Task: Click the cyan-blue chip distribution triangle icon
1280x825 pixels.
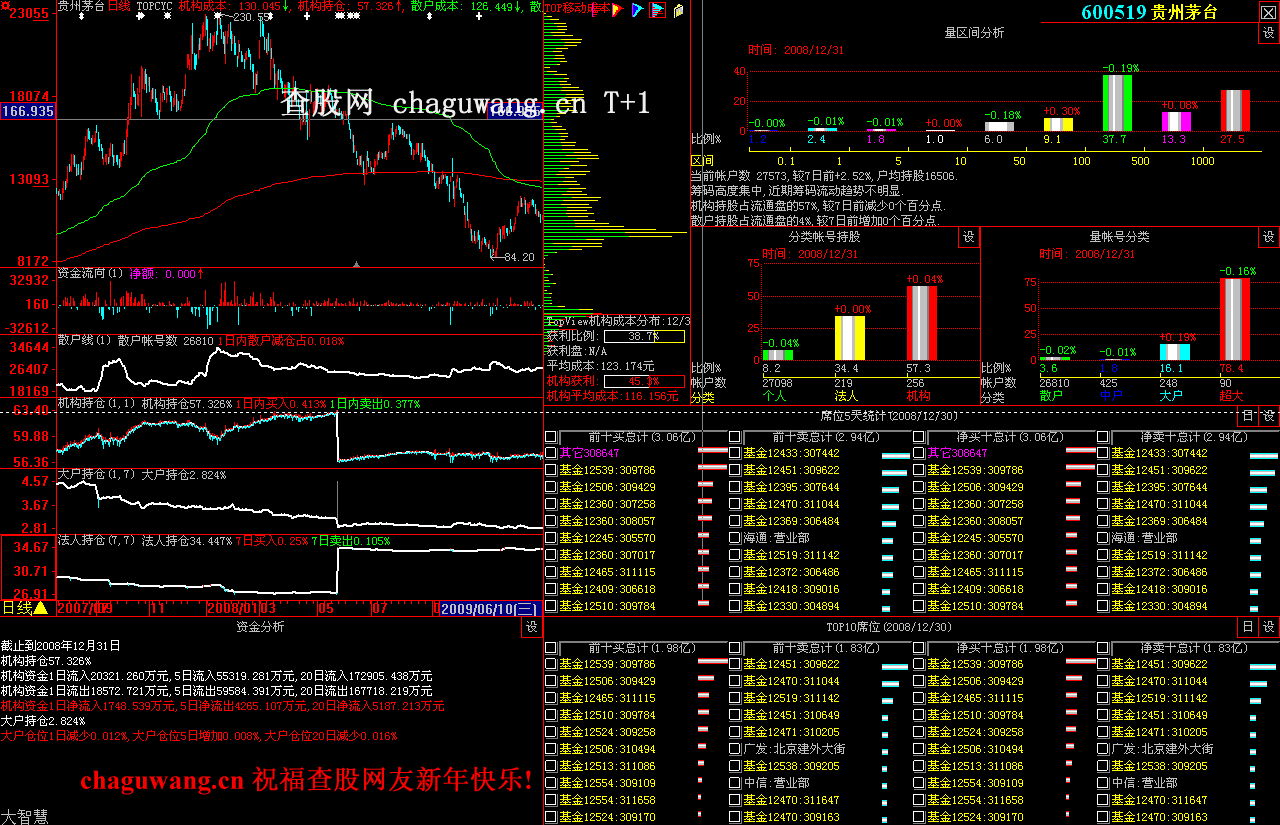Action: (x=637, y=10)
